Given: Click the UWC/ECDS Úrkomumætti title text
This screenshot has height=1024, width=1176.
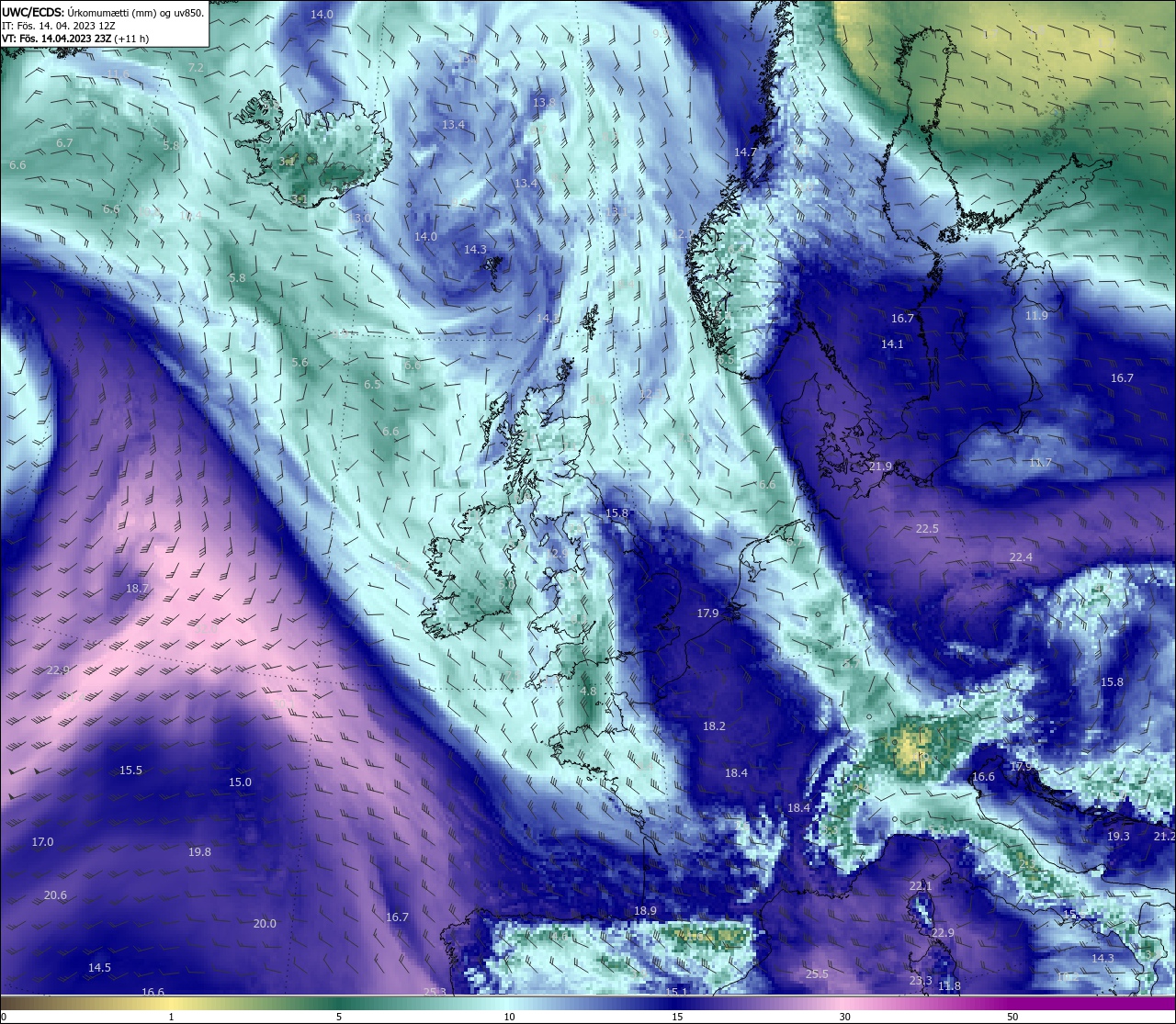Looking at the screenshot, I should (x=103, y=12).
